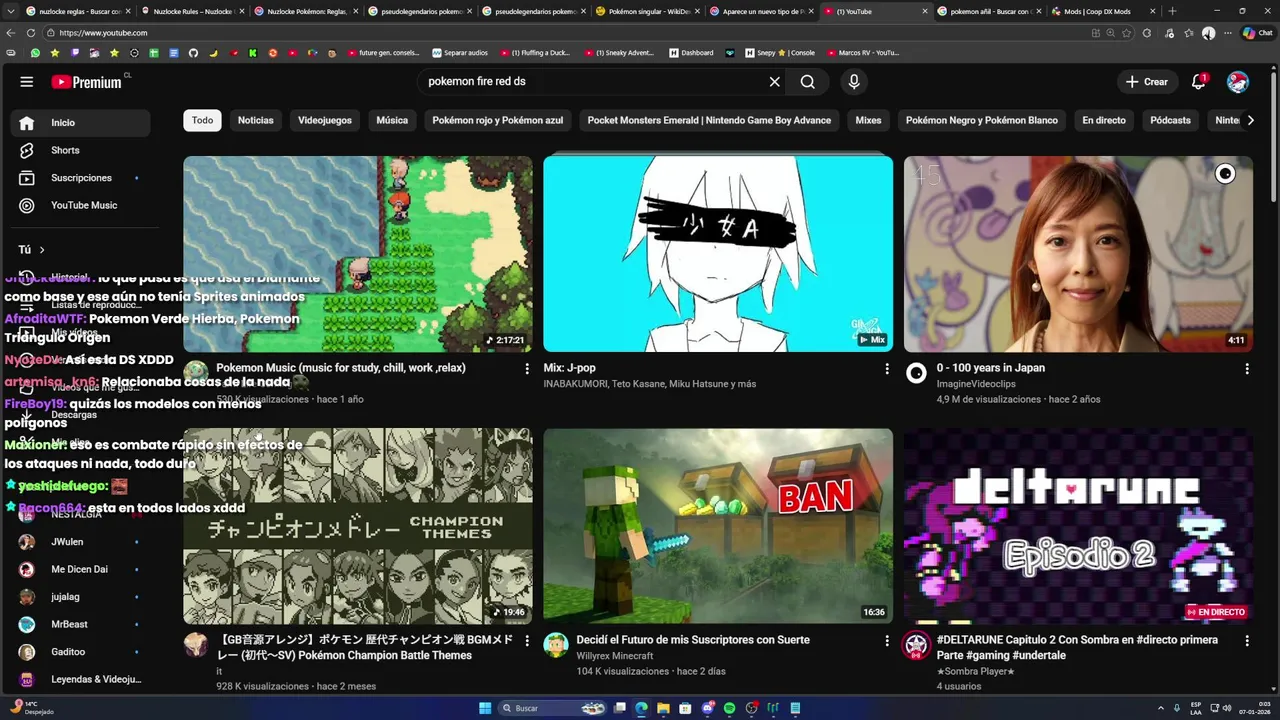
Task: Go back in the browser
Action: [x=12, y=33]
